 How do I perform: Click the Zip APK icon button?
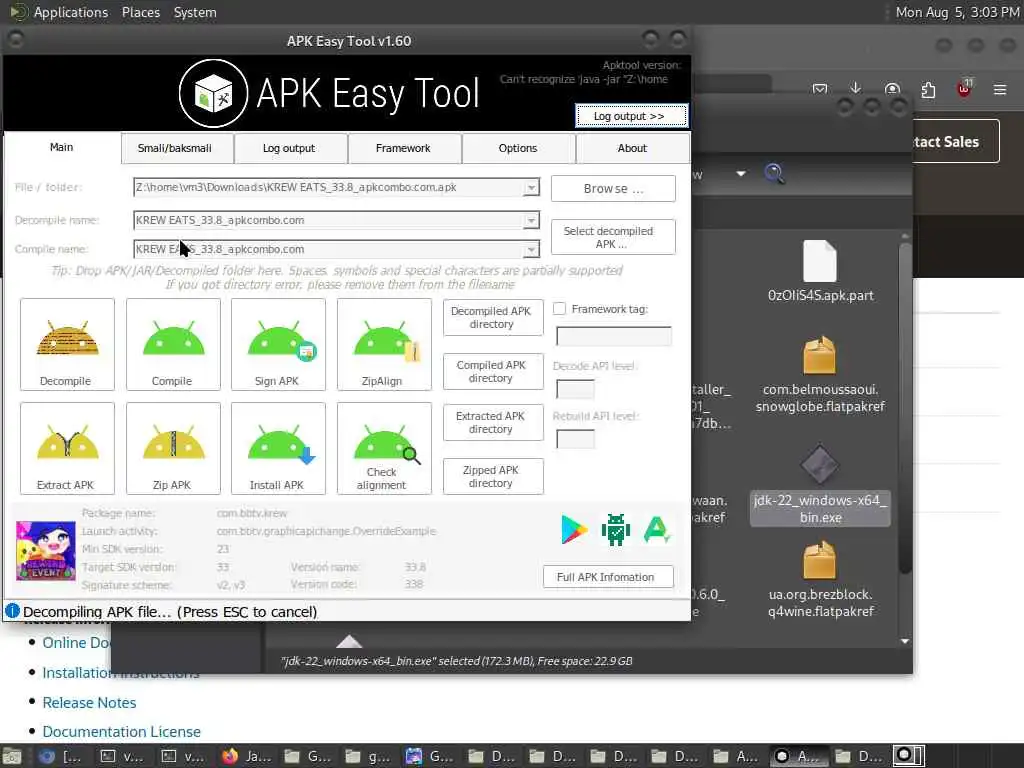pos(173,449)
